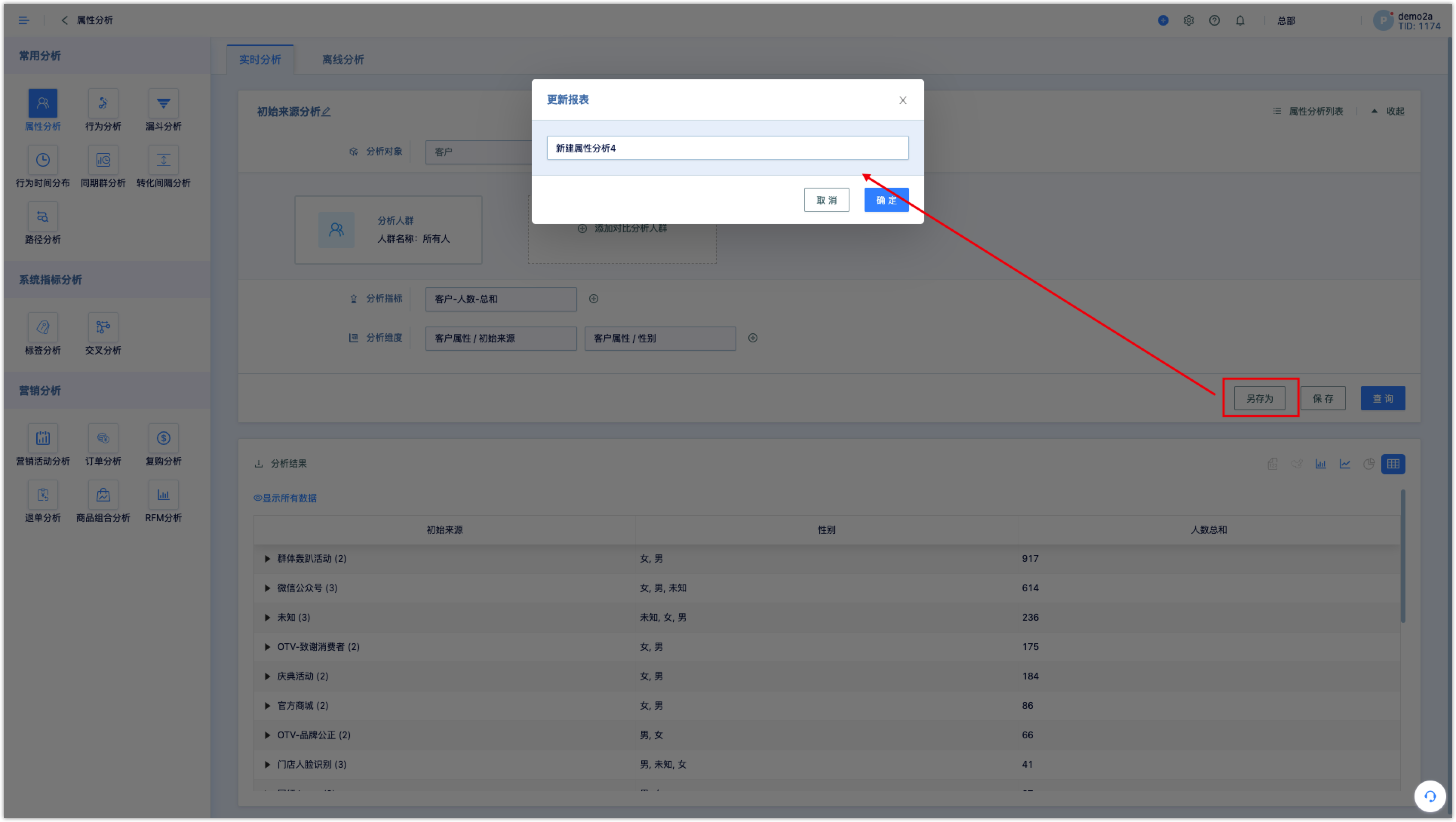Open 分析对象 客户 dropdown
This screenshot has width=1456, height=822.
[478, 152]
